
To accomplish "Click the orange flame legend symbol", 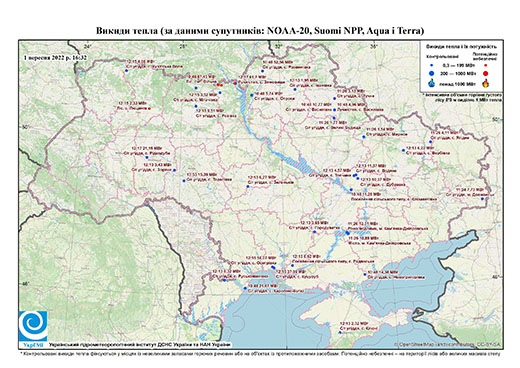I will pos(486,83).
